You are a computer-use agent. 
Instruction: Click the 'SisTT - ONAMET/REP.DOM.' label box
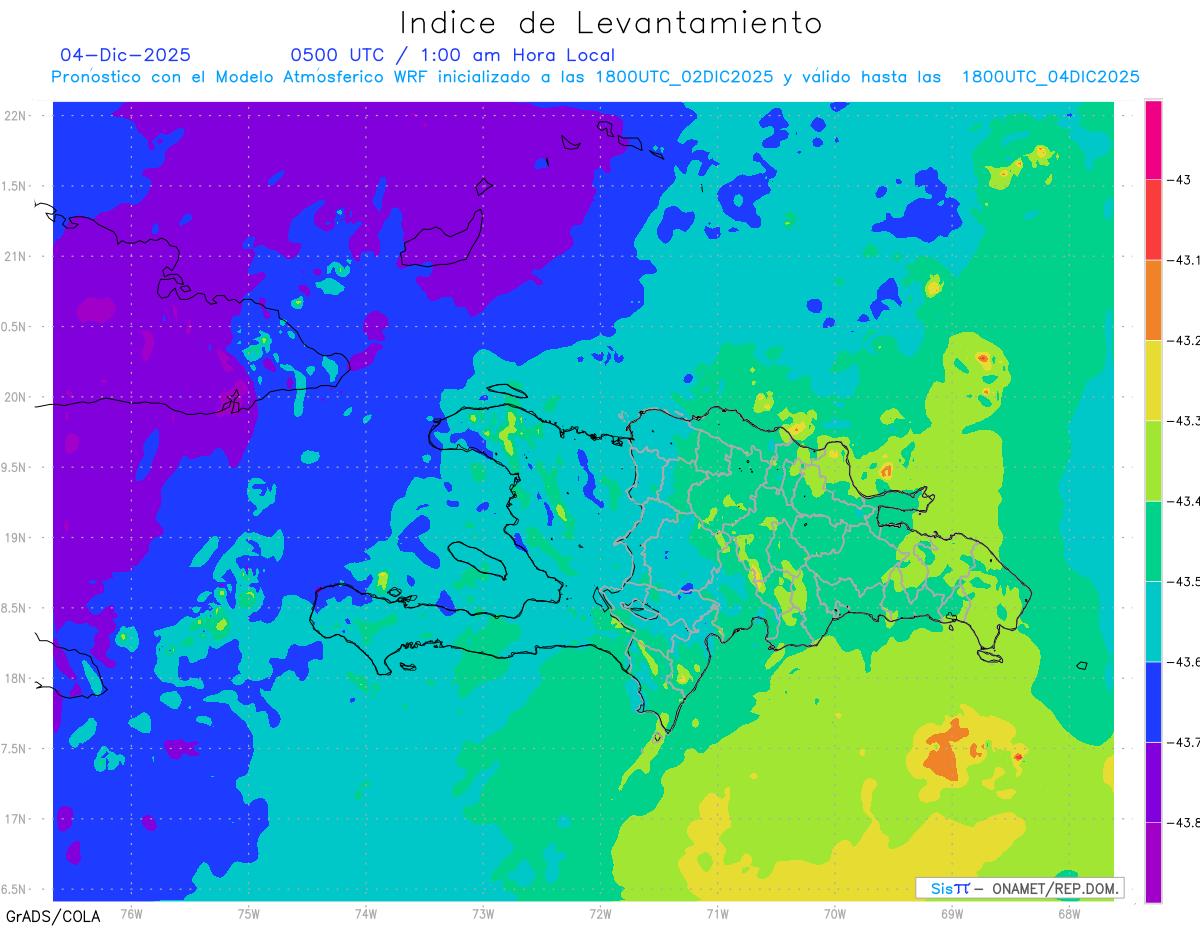click(x=1020, y=888)
